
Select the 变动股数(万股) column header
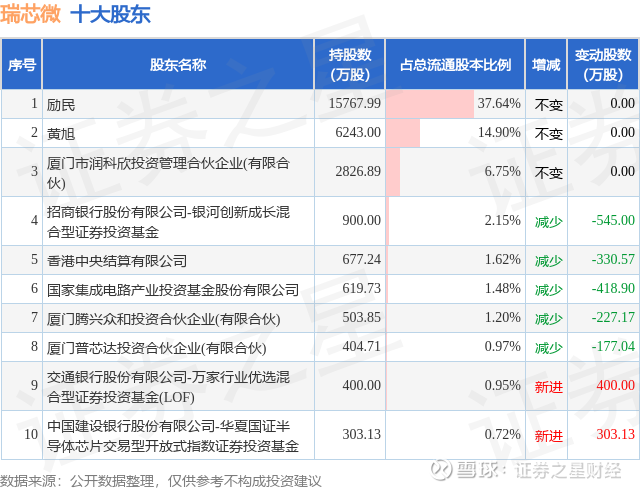603,65
